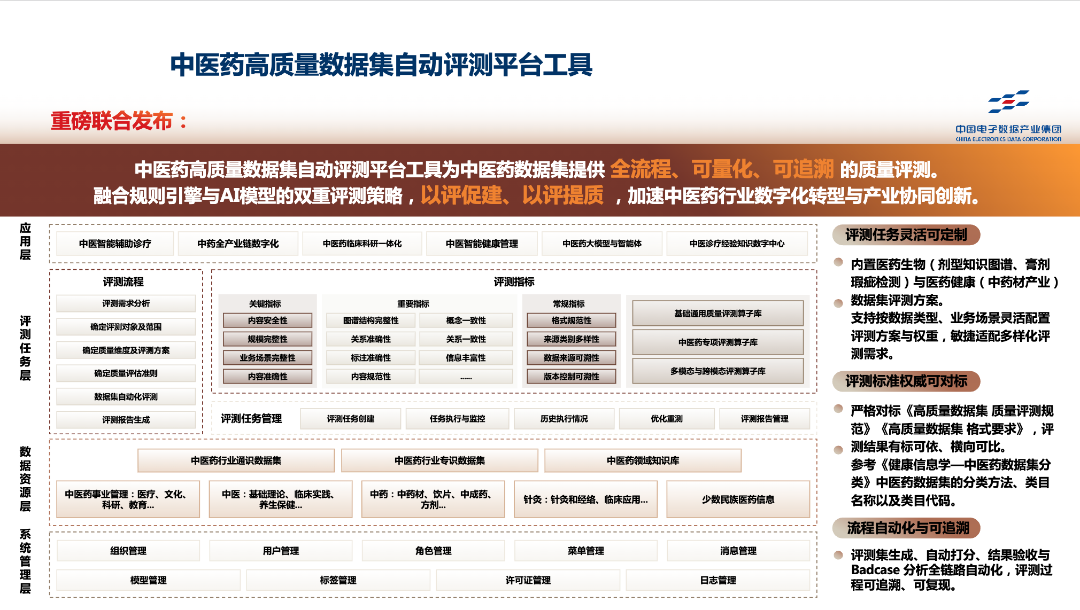Select the 中医药行业通识数据集 box
This screenshot has width=1080, height=610.
point(236,461)
